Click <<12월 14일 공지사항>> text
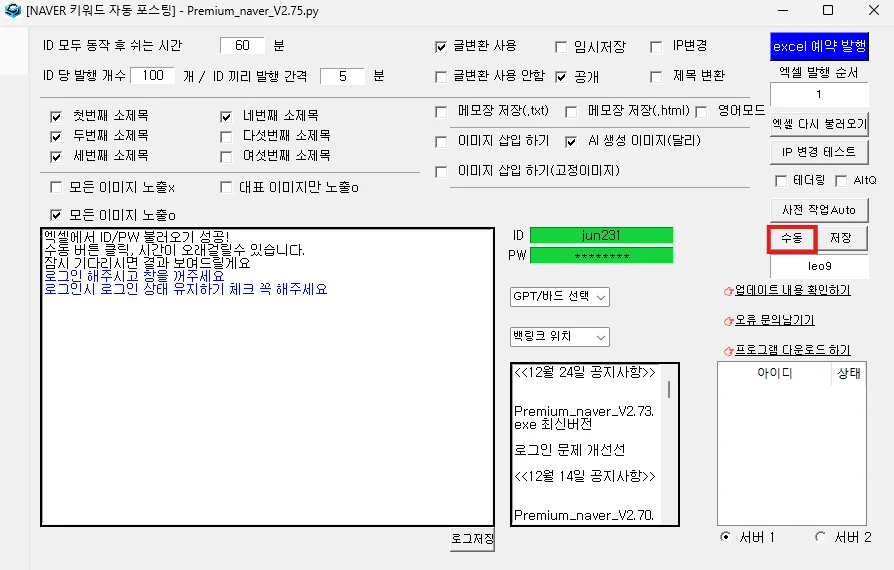The height and width of the screenshot is (570, 894). click(584, 476)
